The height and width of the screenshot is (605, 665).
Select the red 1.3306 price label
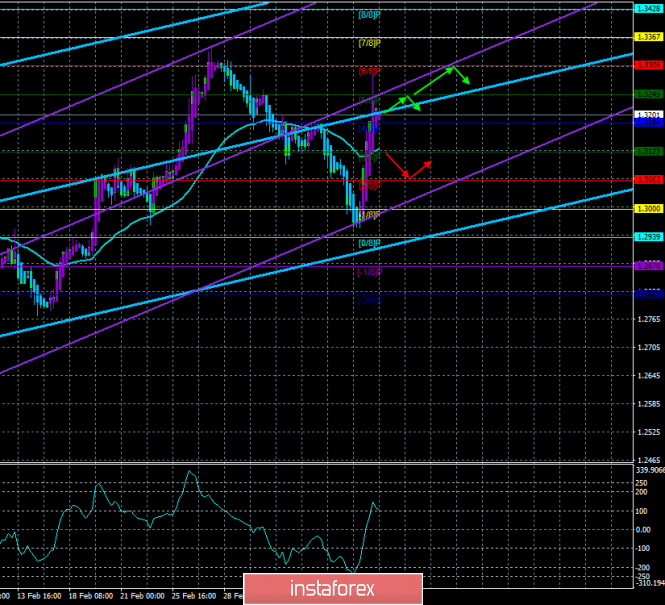pyautogui.click(x=649, y=65)
